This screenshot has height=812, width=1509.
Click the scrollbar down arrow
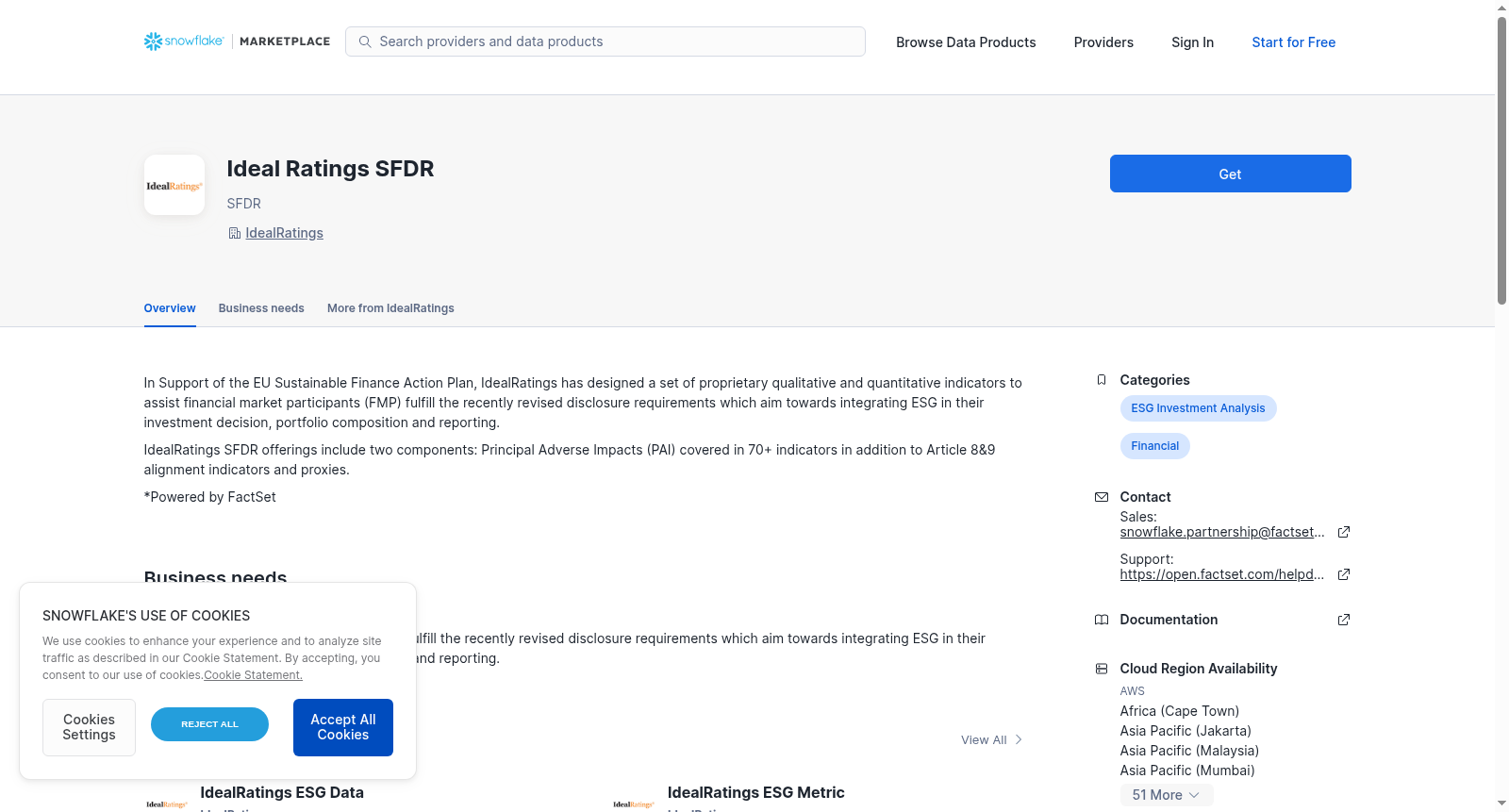coord(1501,804)
